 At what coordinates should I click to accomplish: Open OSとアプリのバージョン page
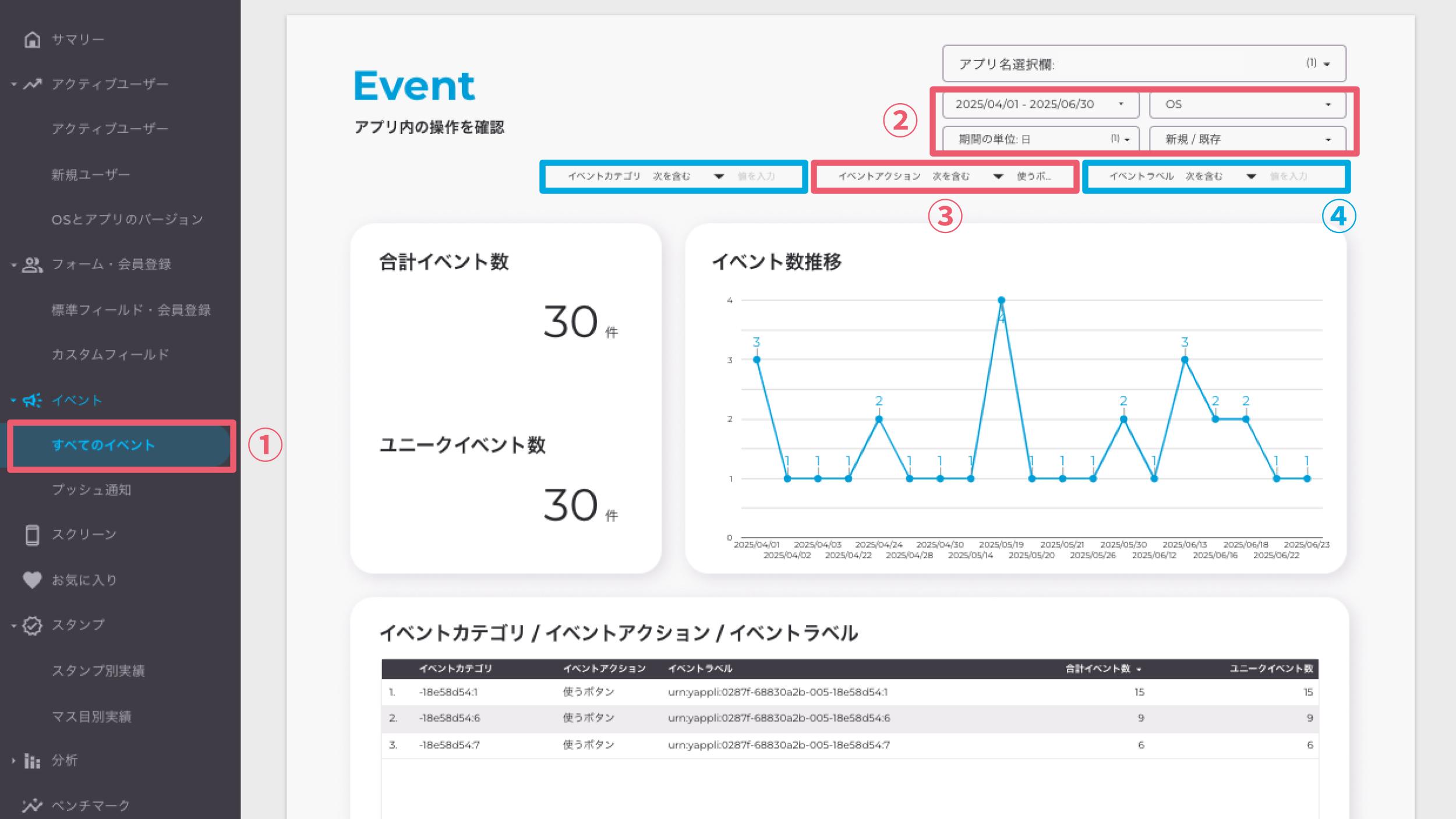click(x=128, y=220)
